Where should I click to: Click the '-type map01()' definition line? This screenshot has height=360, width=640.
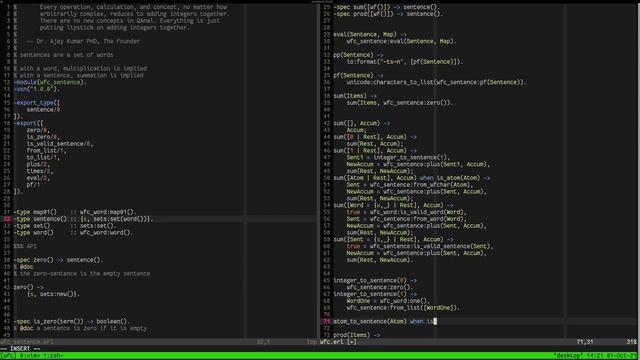coord(76,212)
